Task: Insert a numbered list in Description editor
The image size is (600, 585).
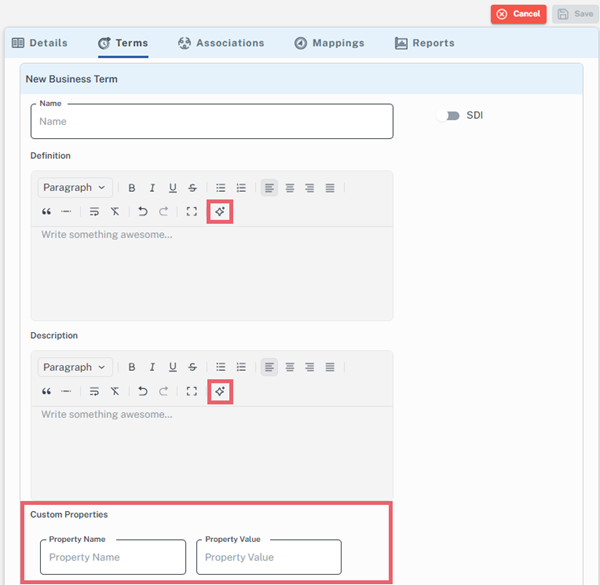Action: coord(241,368)
